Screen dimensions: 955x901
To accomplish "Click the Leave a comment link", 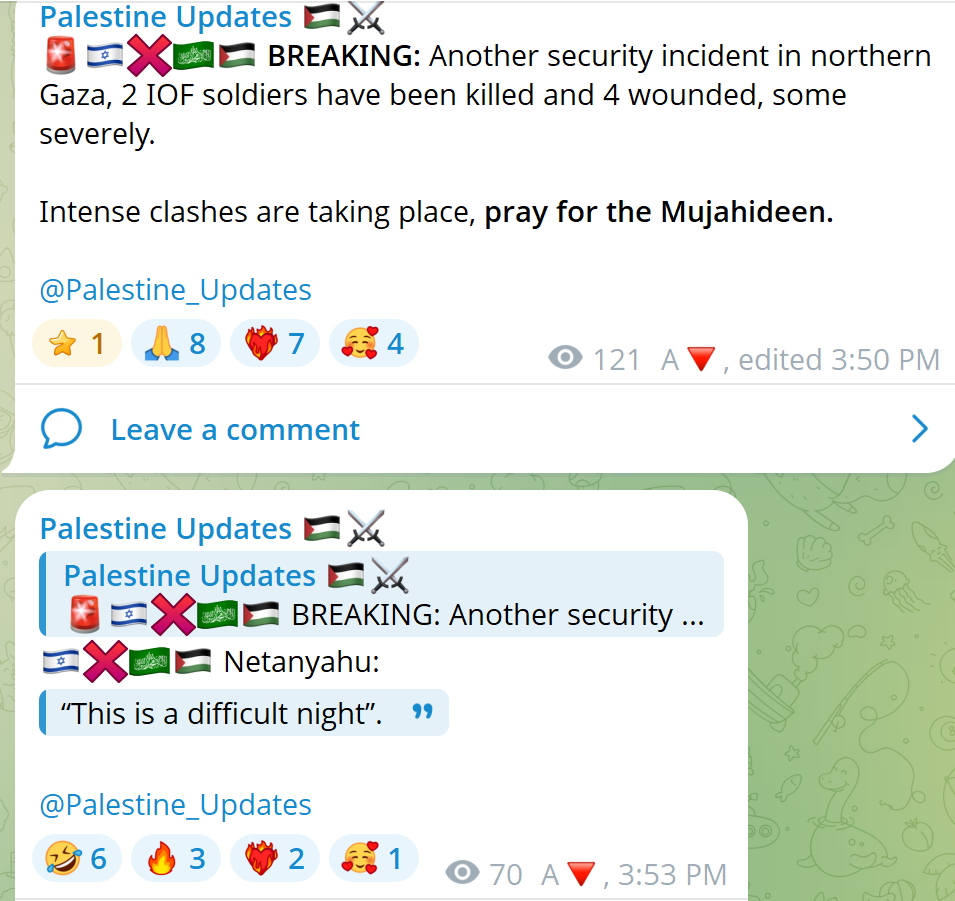I will [235, 429].
